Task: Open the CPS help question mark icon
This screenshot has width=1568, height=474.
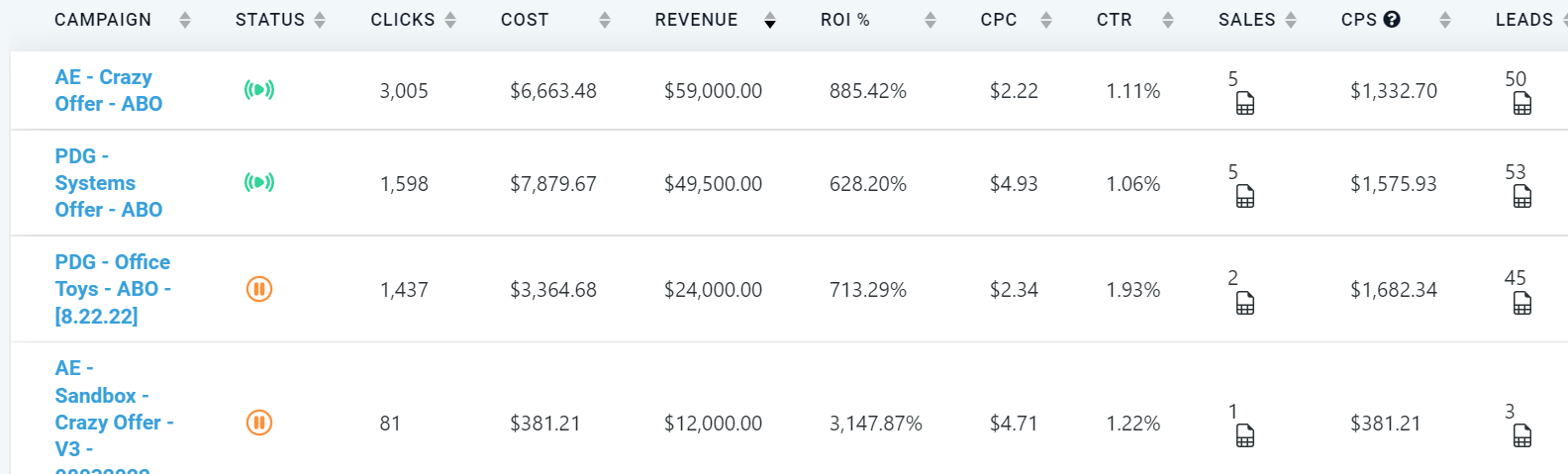Action: pyautogui.click(x=1392, y=19)
